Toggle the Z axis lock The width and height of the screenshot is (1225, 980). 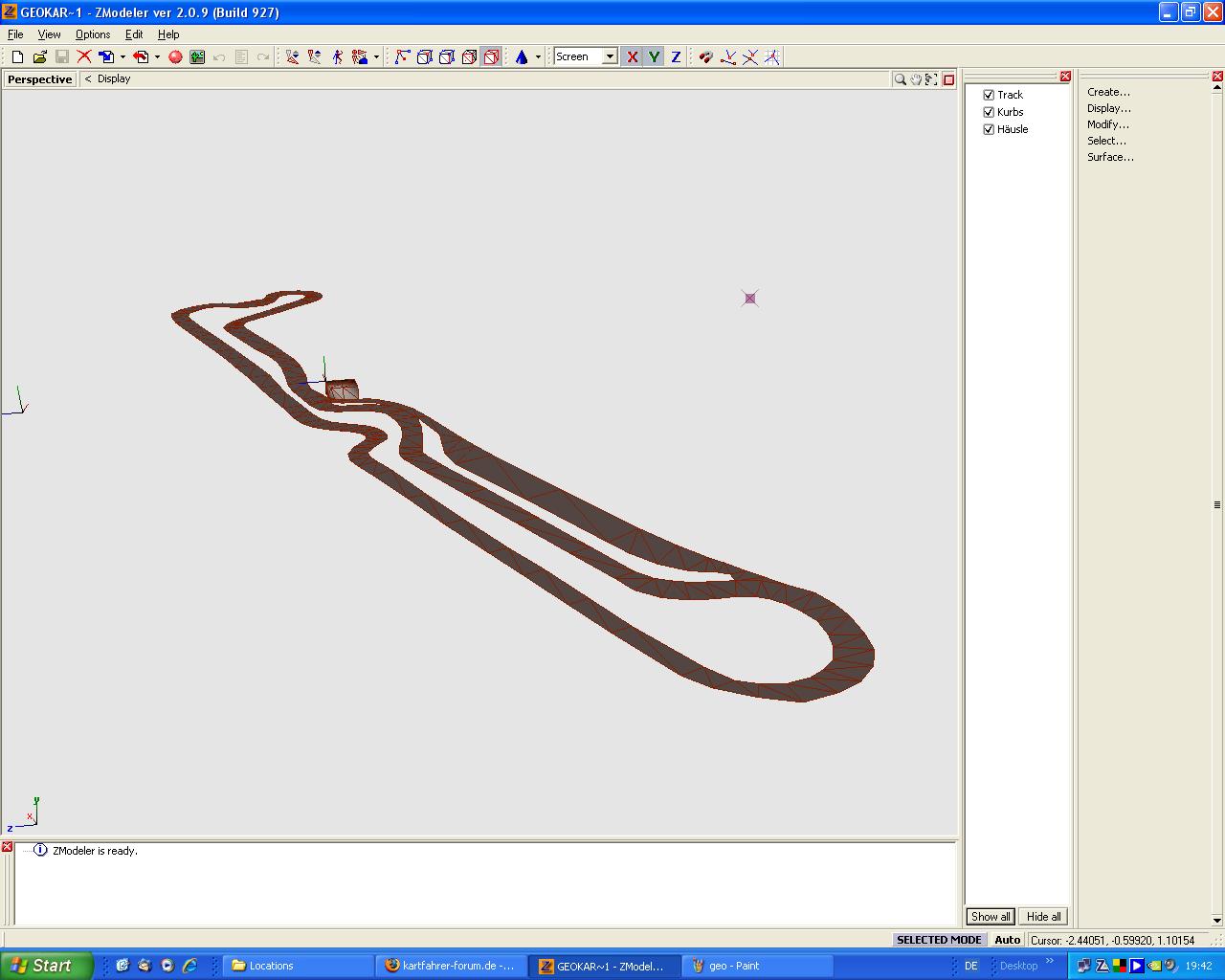click(x=676, y=57)
